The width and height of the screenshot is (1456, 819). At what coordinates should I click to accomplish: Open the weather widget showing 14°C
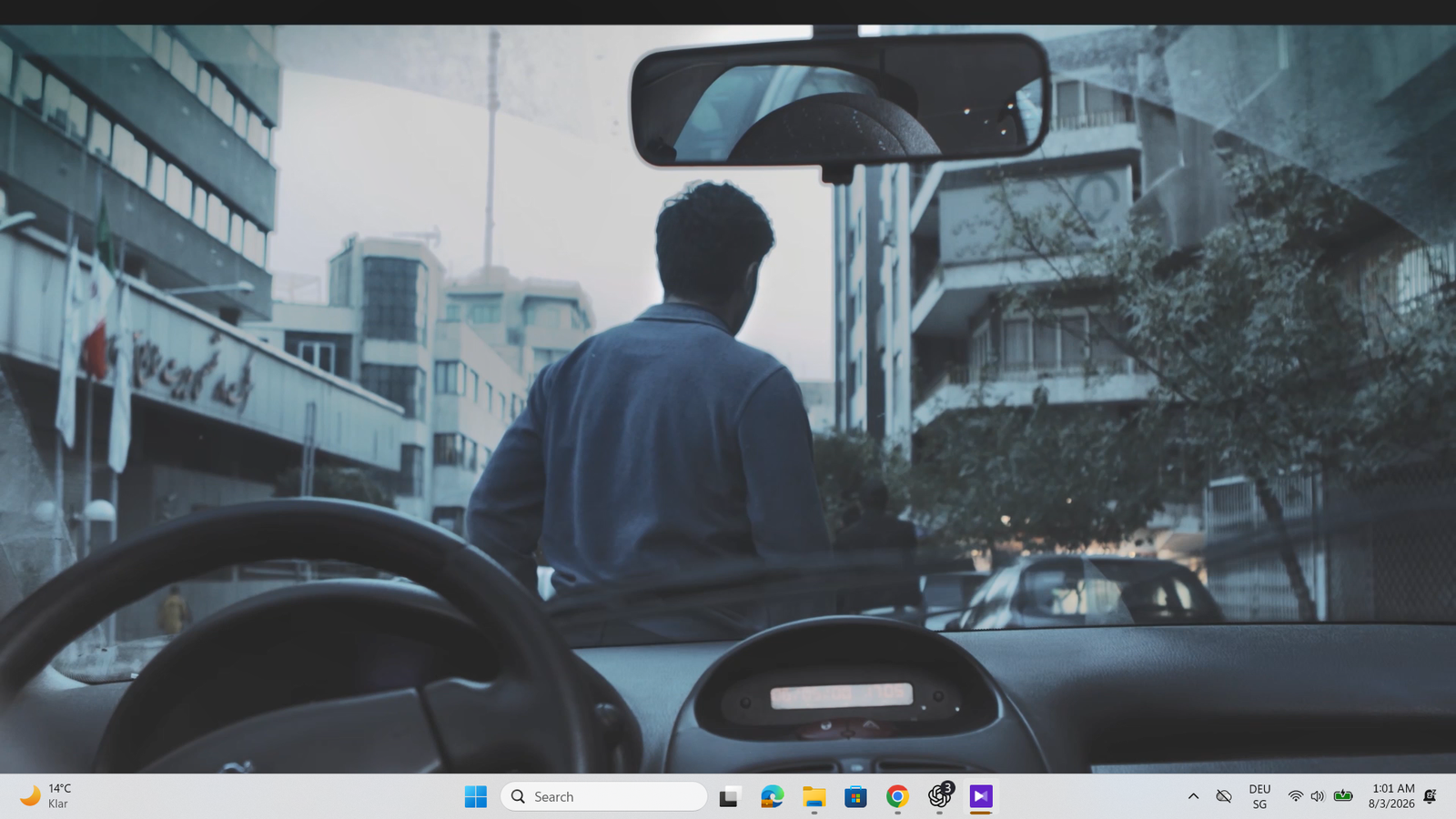[x=45, y=796]
